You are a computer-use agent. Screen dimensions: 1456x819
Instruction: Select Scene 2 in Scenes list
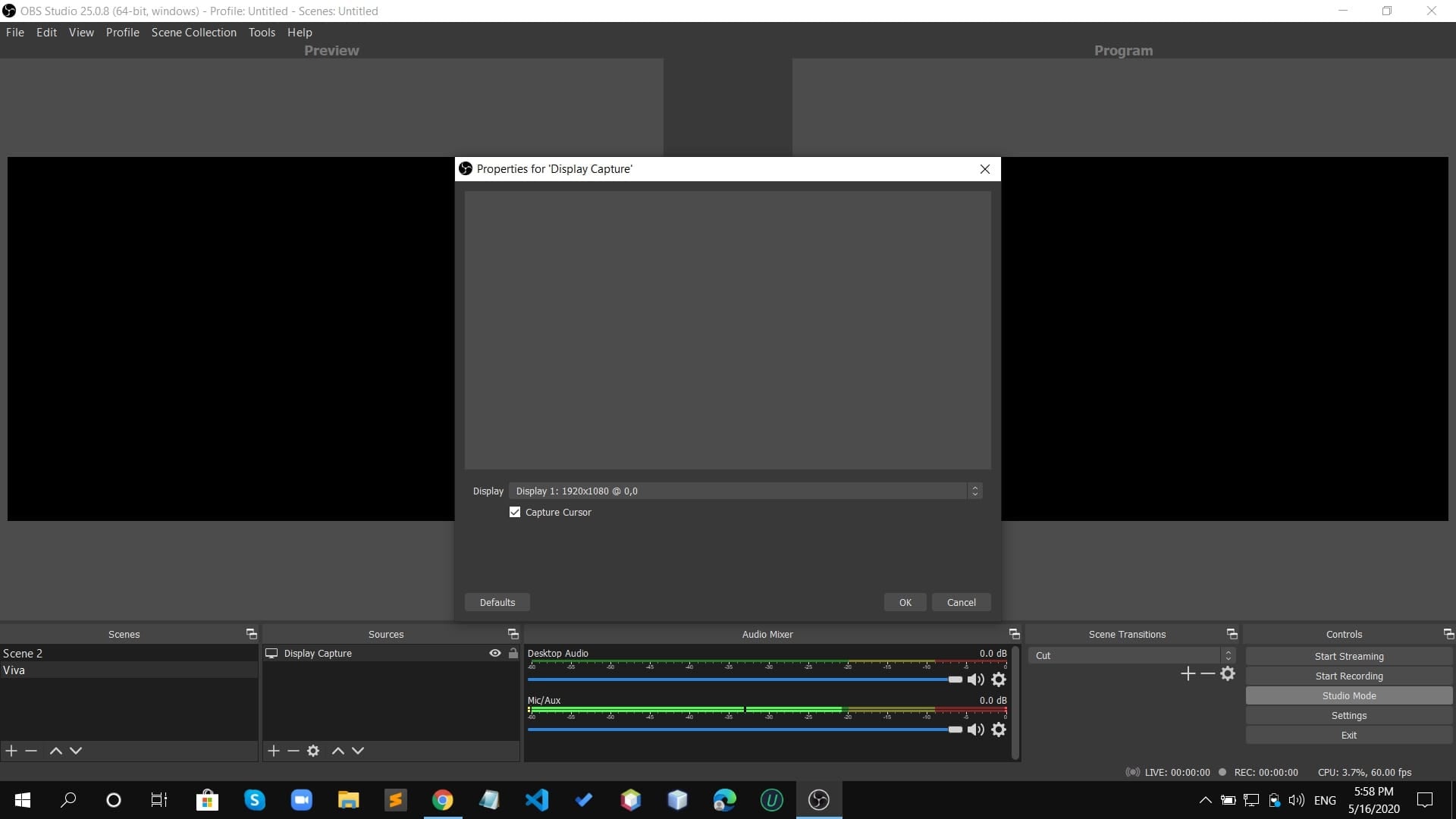[129, 654]
